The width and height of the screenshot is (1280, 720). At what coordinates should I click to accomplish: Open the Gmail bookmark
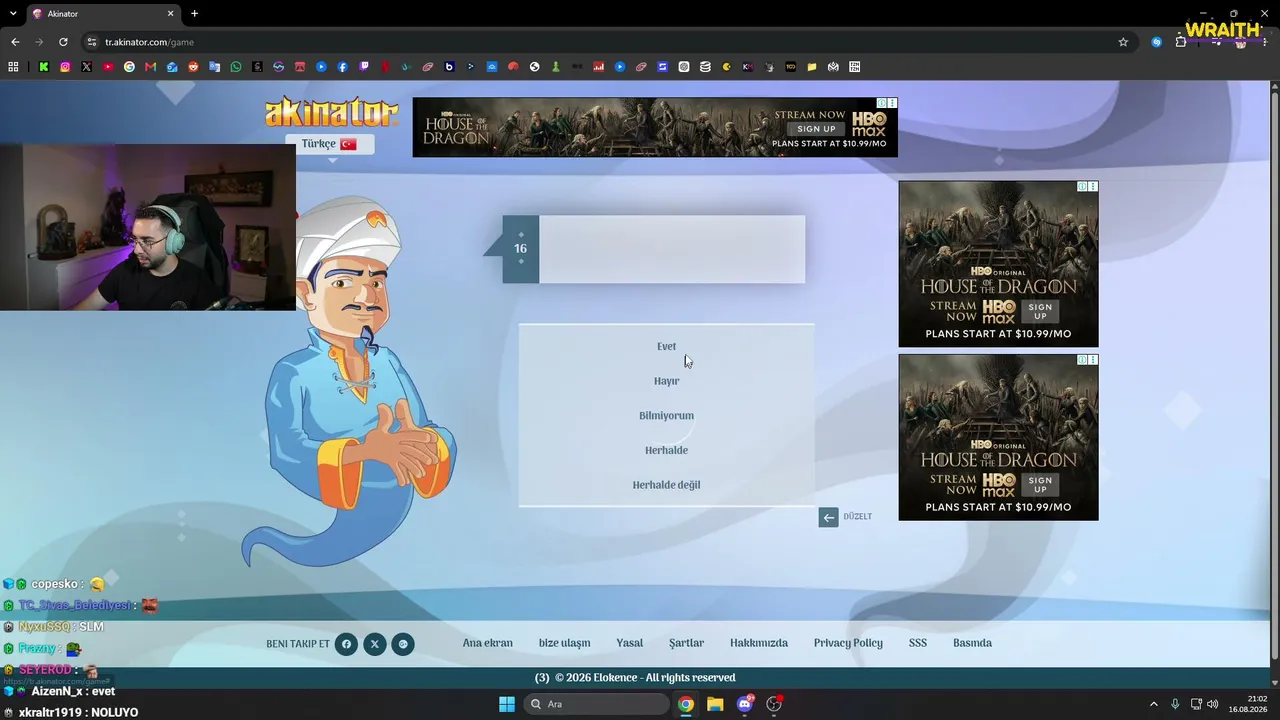pos(150,67)
